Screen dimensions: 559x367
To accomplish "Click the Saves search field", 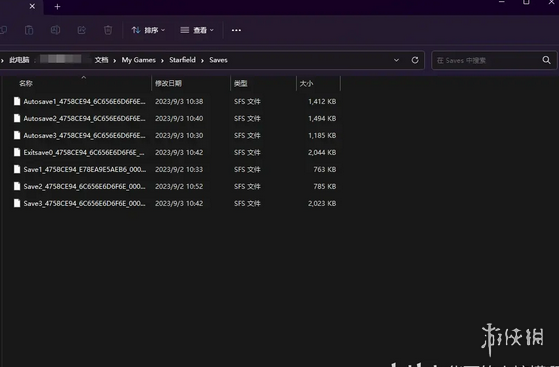I will click(x=494, y=60).
